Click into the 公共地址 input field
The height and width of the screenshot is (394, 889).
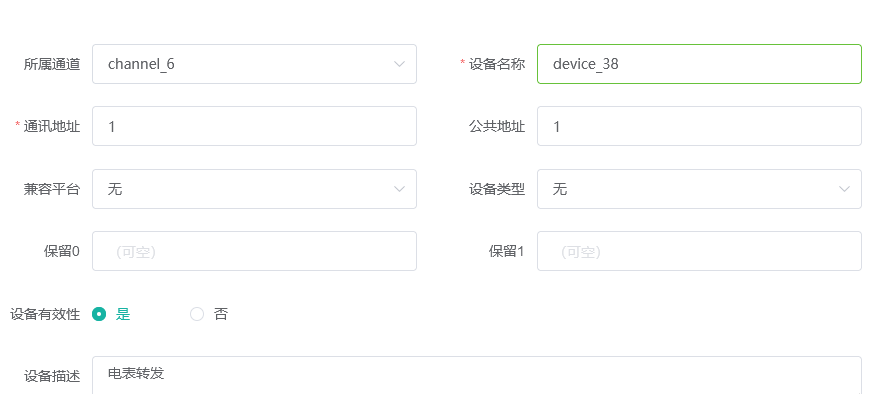[699, 126]
